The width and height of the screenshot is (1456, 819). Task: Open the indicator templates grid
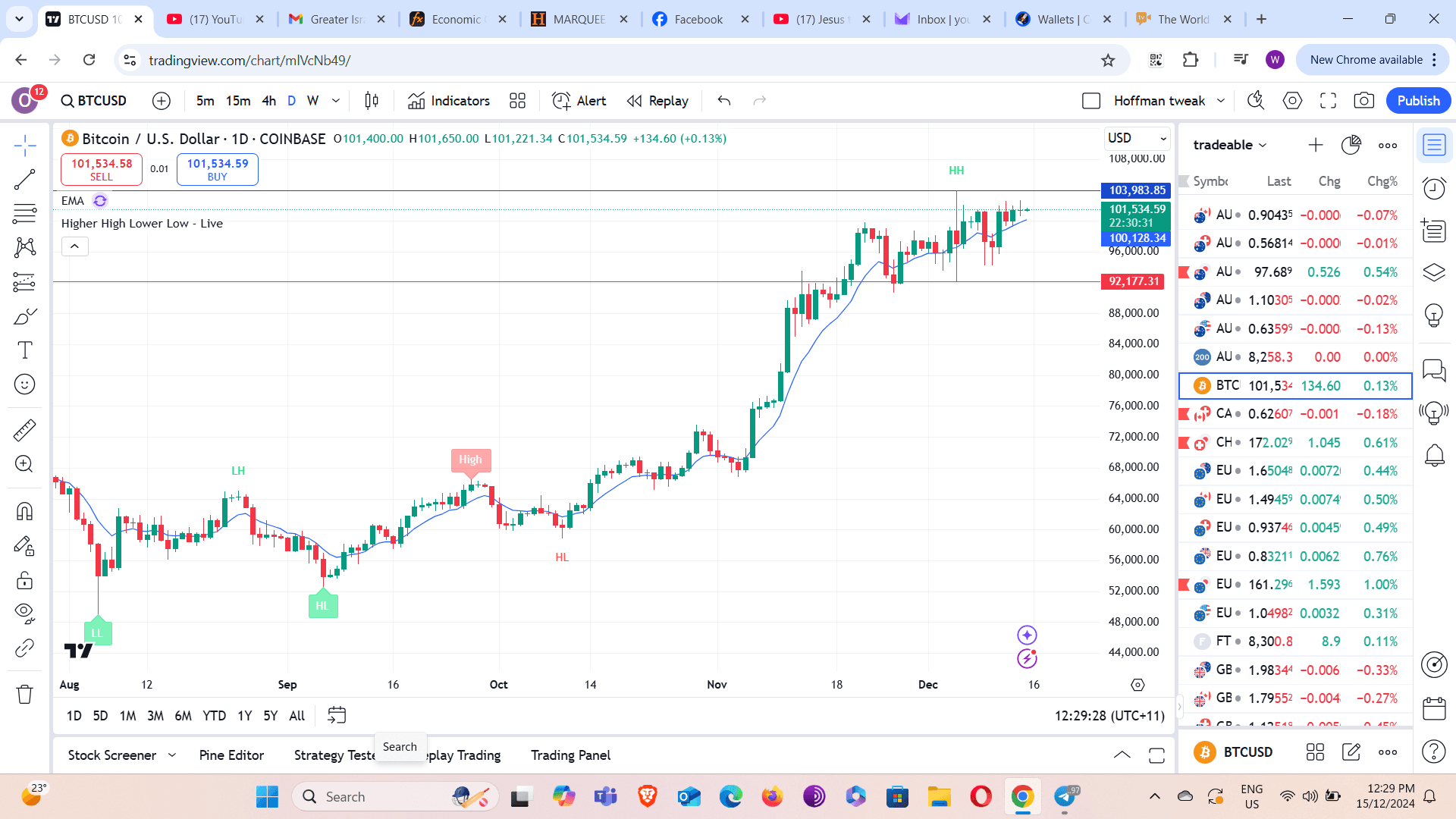pyautogui.click(x=518, y=101)
